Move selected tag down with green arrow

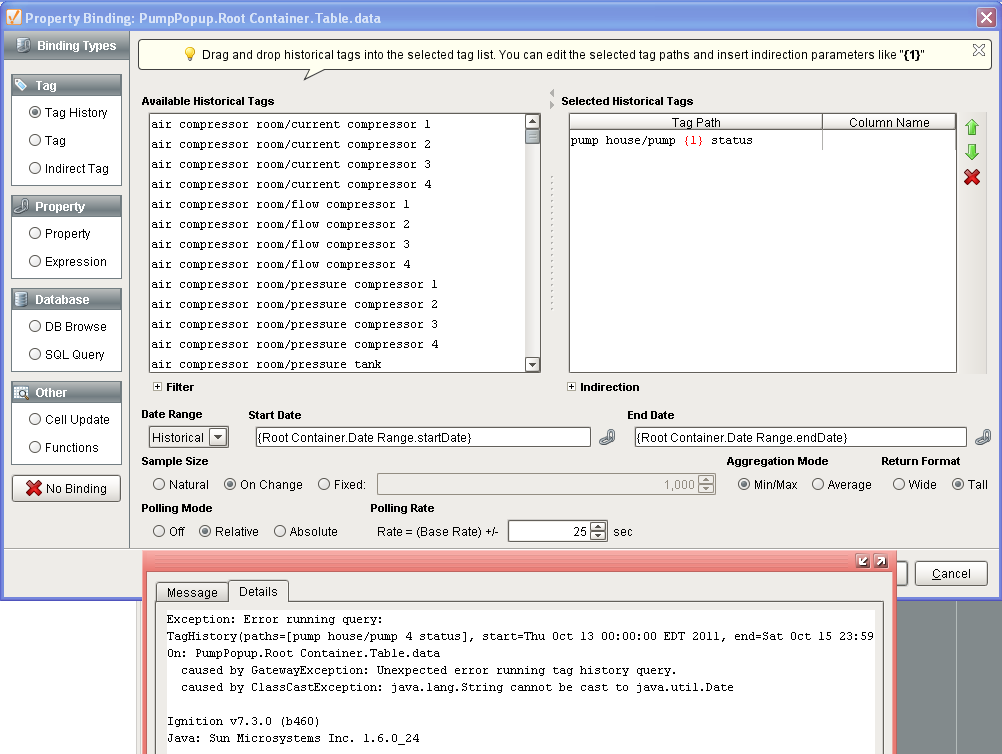(971, 152)
